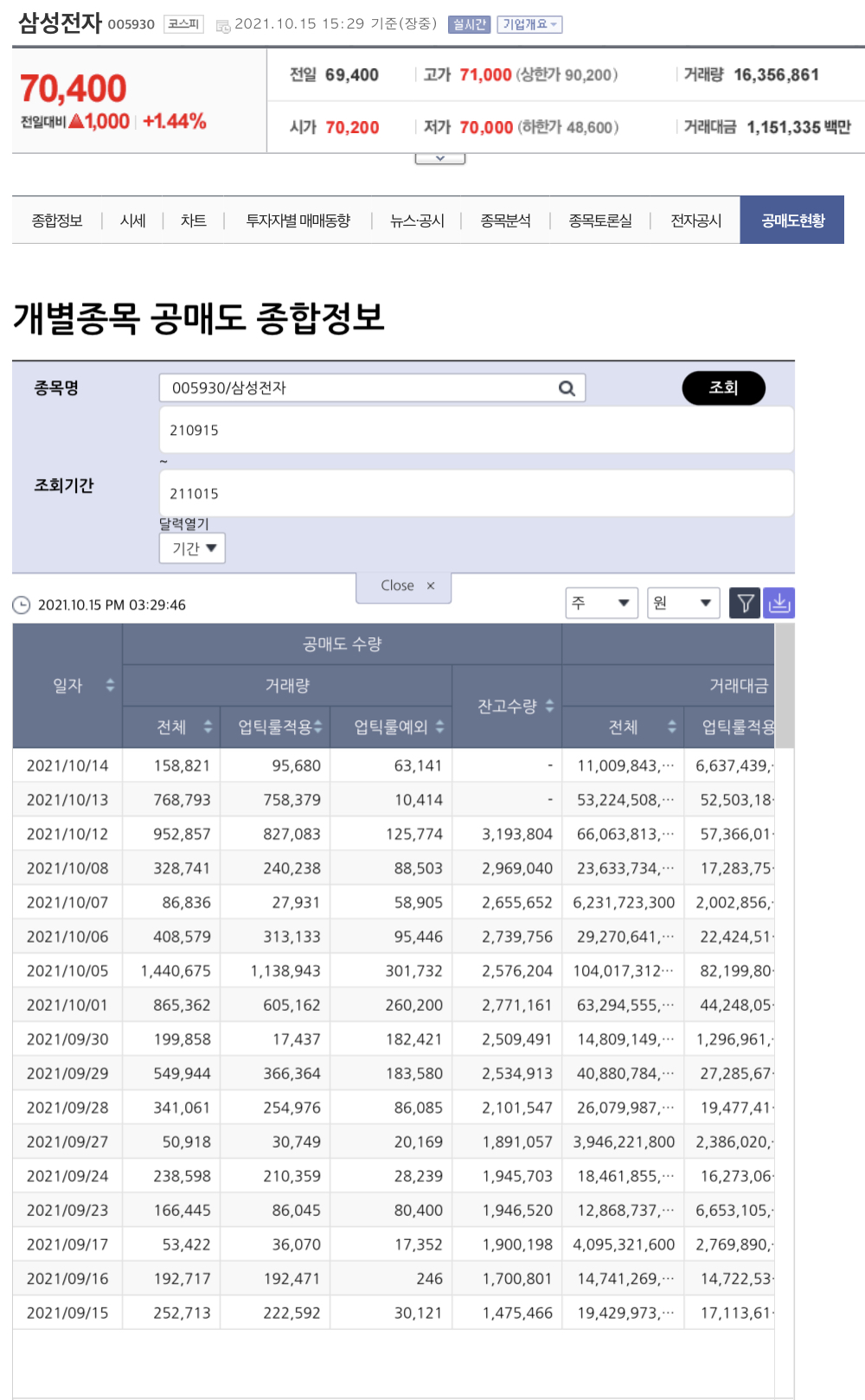Image resolution: width=865 pixels, height=1400 pixels.
Task: Select the 2021/10/05 date cell
Action: [67, 971]
